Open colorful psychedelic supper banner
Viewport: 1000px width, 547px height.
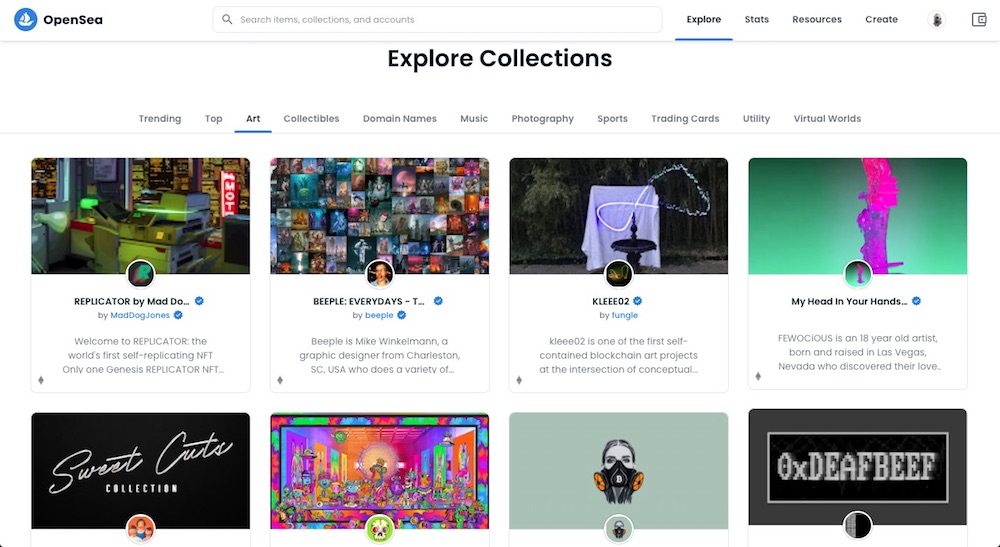coord(379,470)
